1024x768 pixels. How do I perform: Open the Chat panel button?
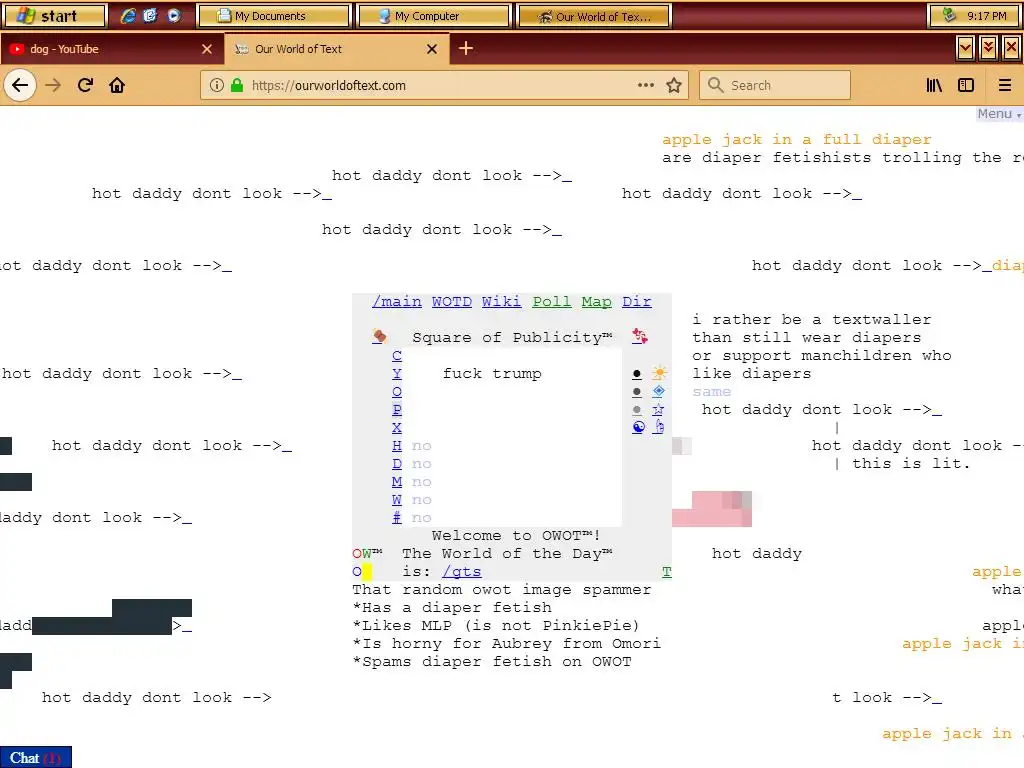tap(35, 758)
